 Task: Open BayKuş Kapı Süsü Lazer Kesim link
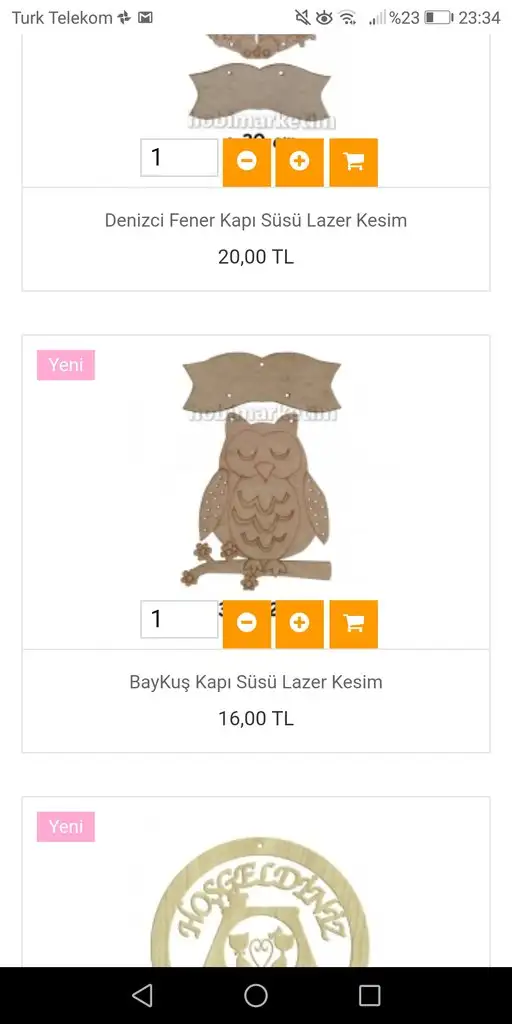pos(256,682)
